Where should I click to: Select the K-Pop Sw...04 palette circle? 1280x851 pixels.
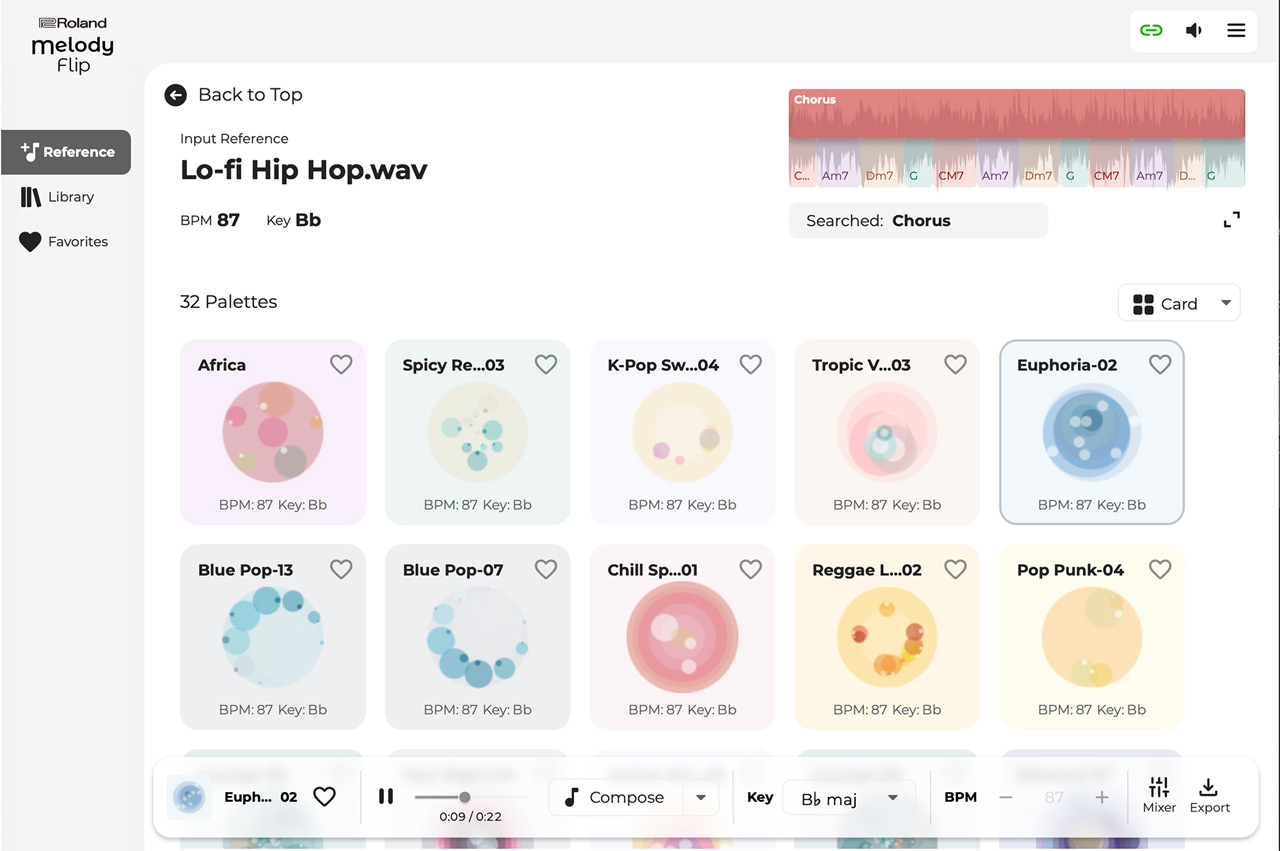pyautogui.click(x=682, y=432)
